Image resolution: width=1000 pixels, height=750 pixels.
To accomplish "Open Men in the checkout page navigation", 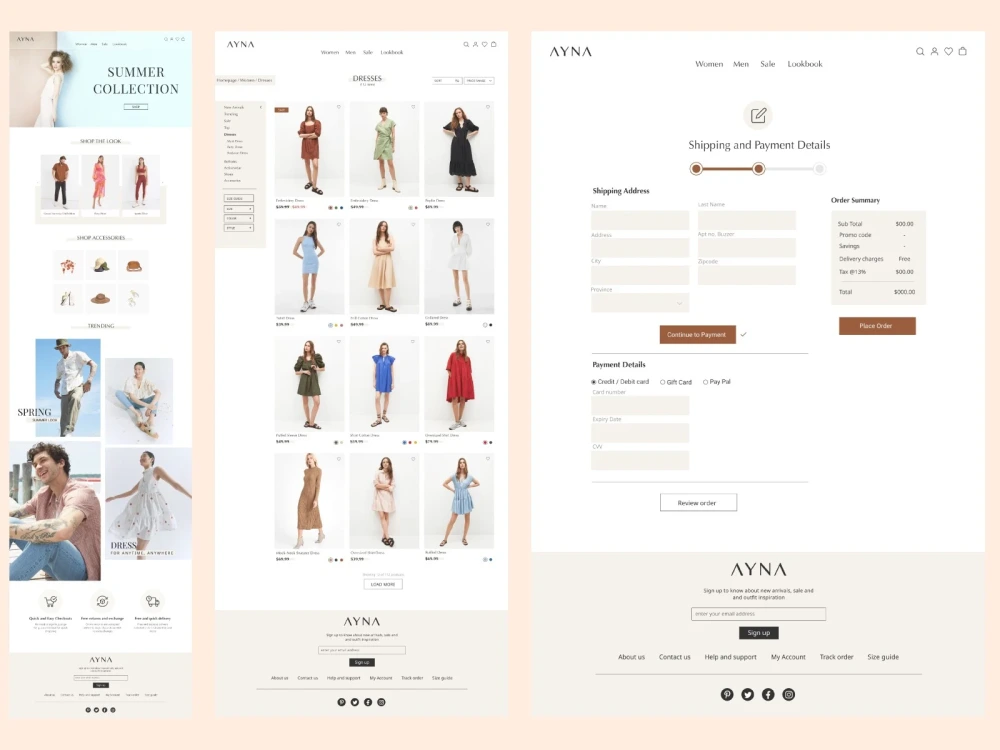I will [x=740, y=64].
